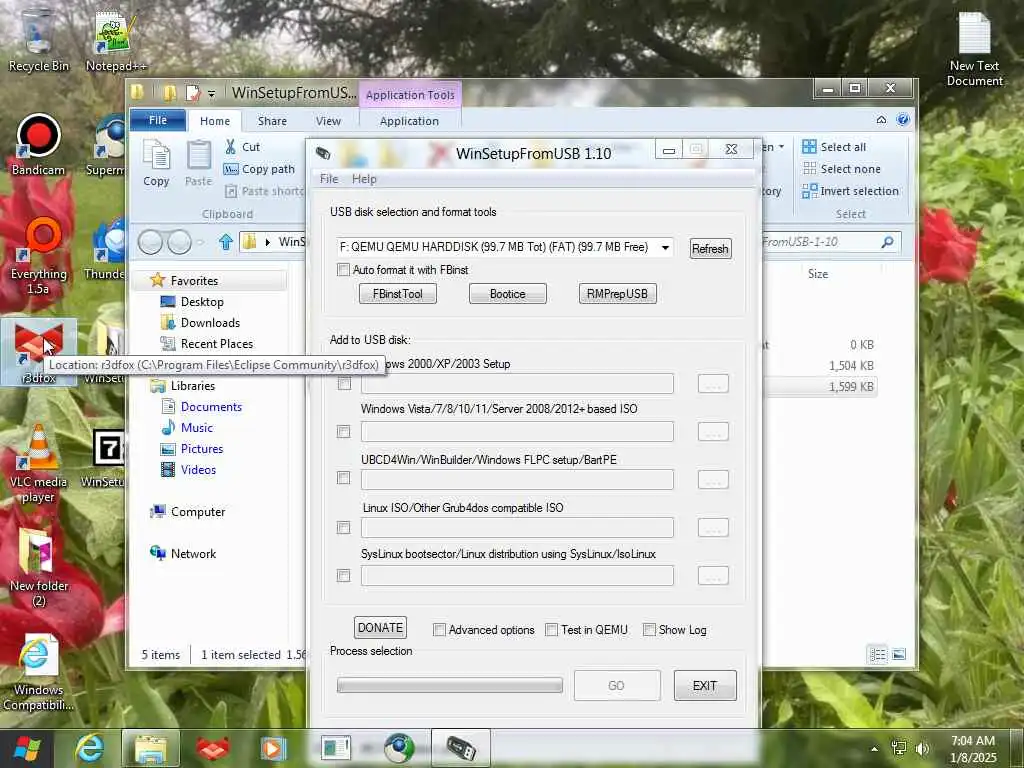This screenshot has width=1024, height=768.
Task: Click the Paste icon in Explorer ribbon
Action: (x=199, y=164)
